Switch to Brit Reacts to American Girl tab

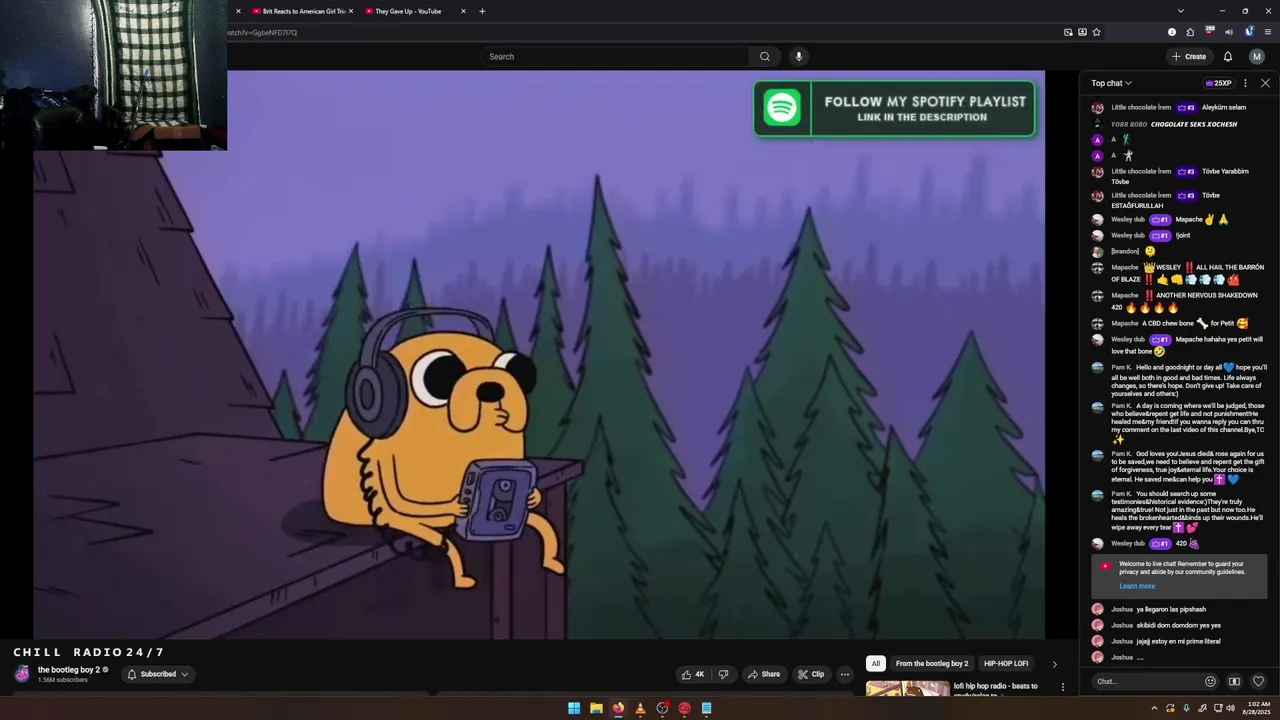(x=304, y=11)
